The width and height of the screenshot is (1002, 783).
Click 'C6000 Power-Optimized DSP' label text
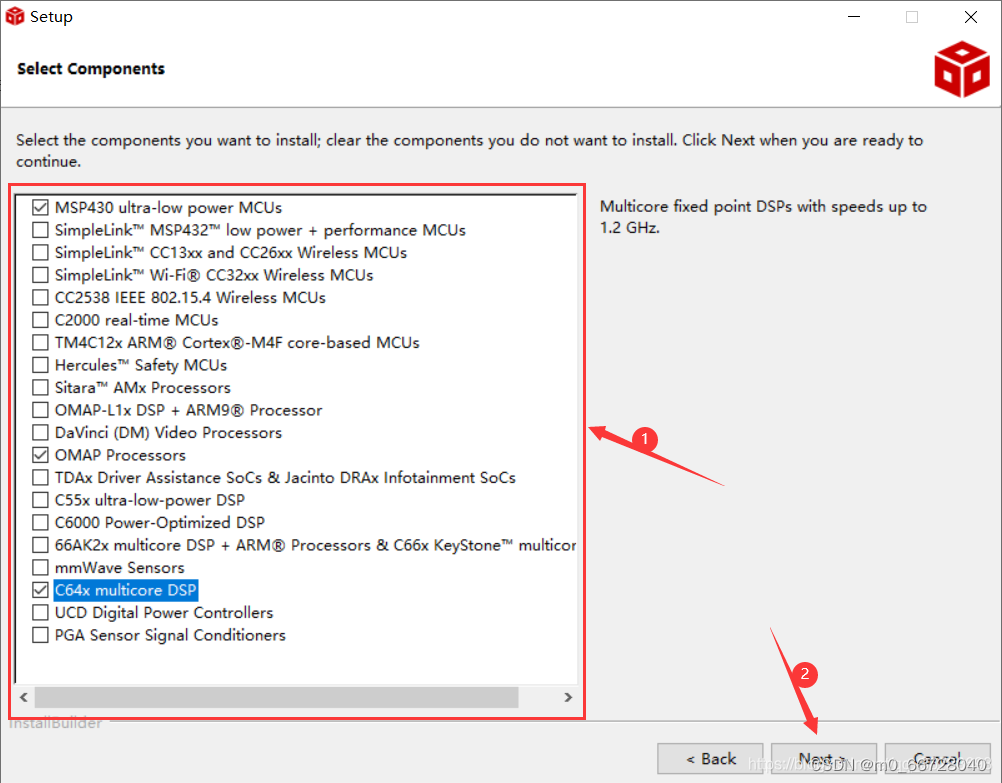point(160,523)
